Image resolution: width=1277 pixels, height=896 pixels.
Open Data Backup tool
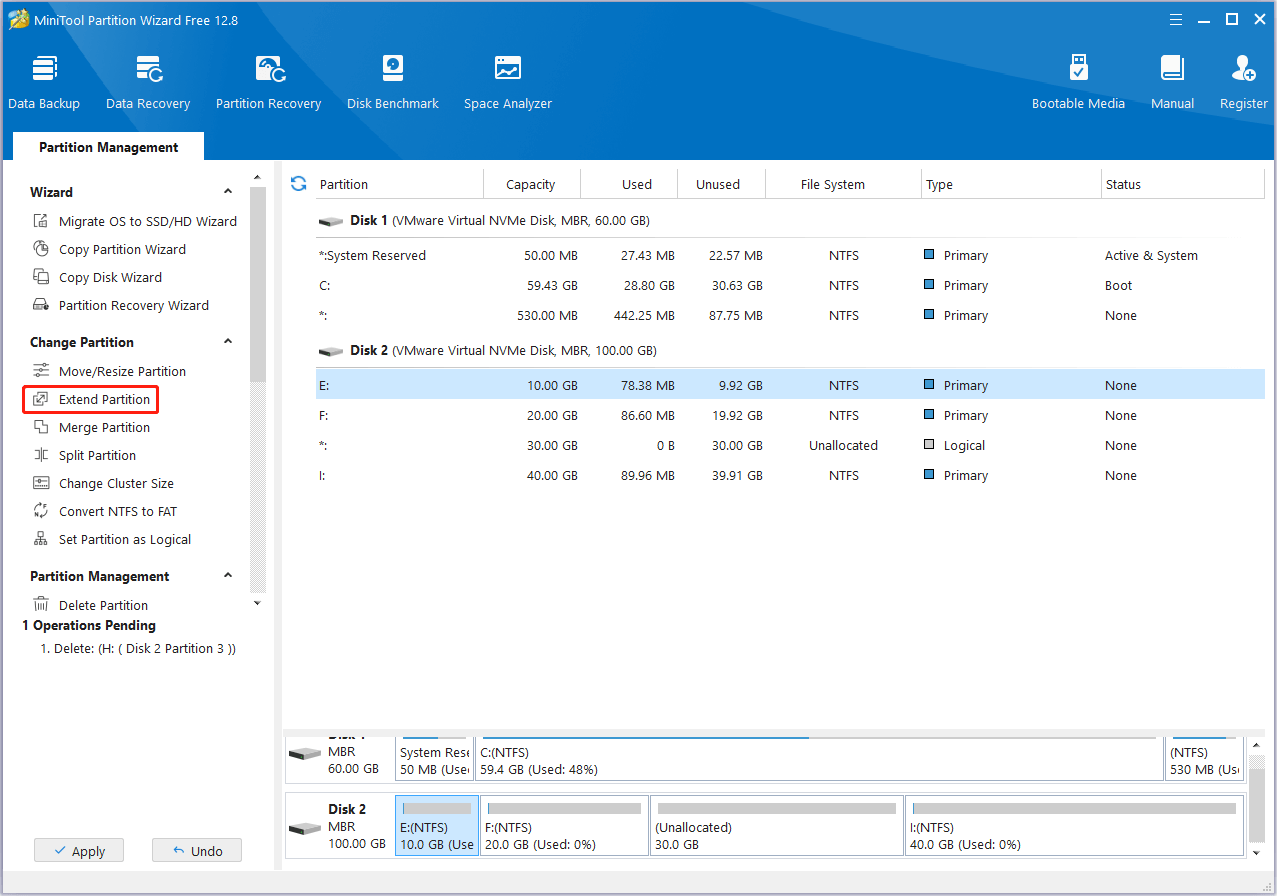(44, 83)
